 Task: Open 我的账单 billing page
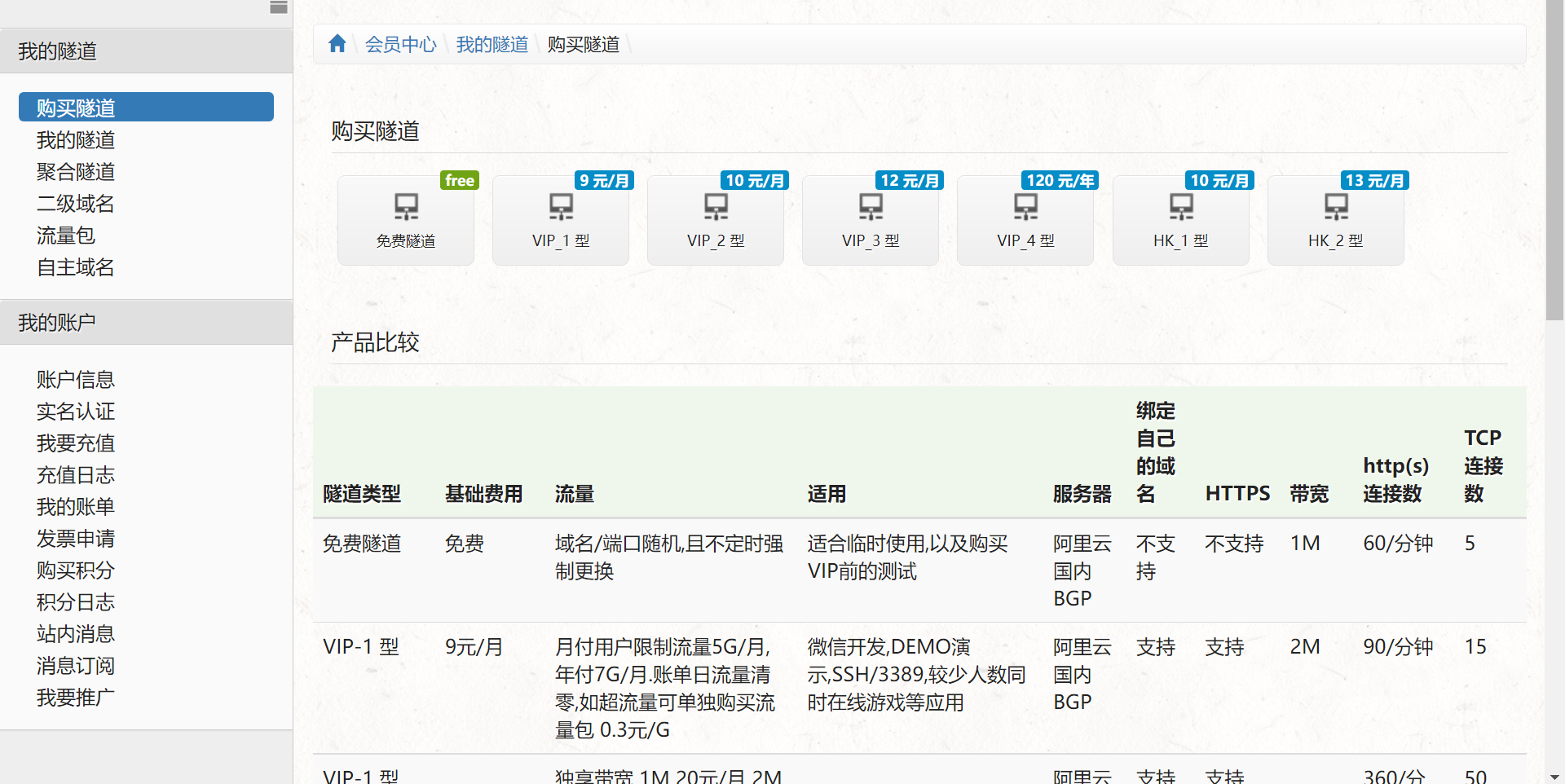[76, 507]
